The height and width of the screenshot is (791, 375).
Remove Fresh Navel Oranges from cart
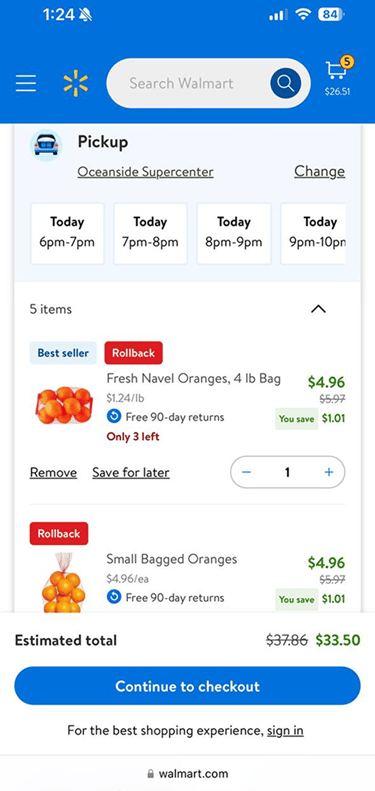[x=53, y=473]
